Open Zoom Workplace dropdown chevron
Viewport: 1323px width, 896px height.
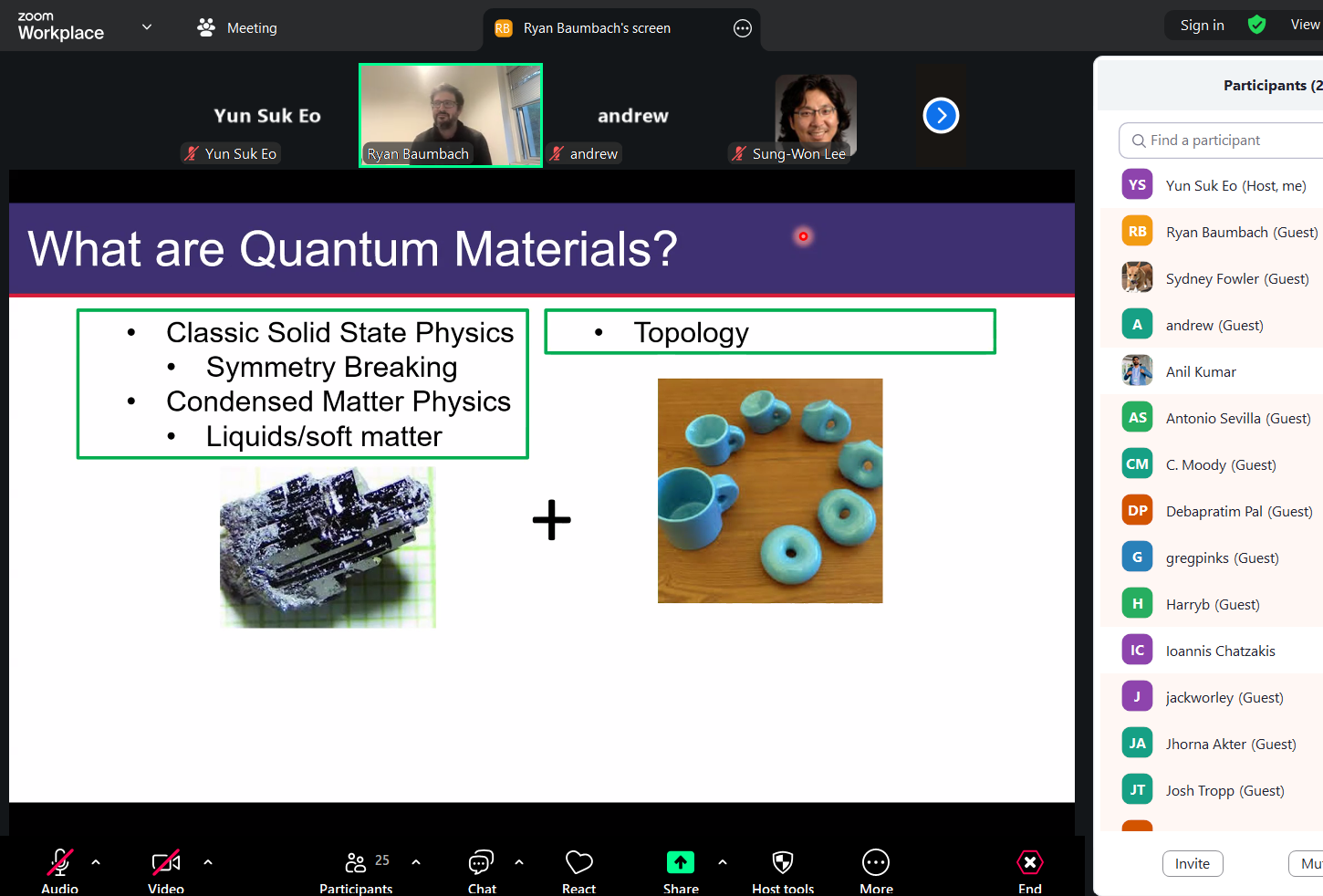point(147,27)
